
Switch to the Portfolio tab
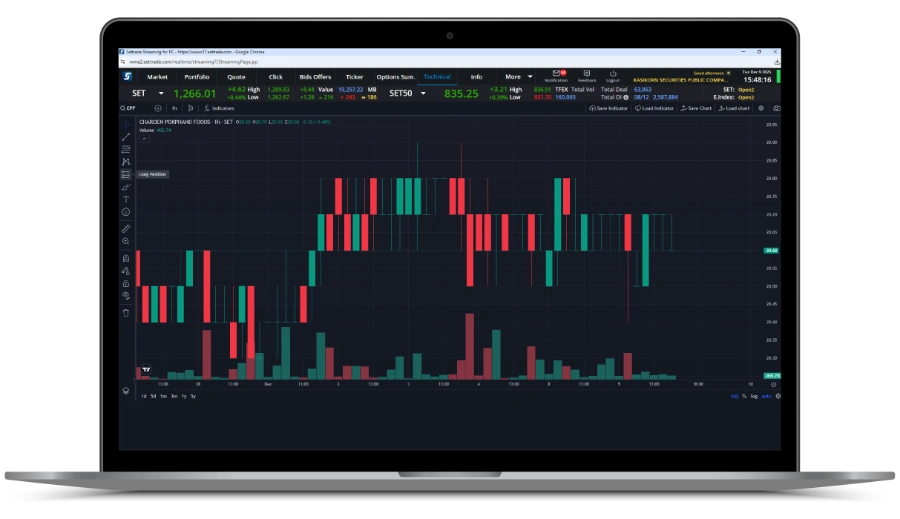coord(196,77)
